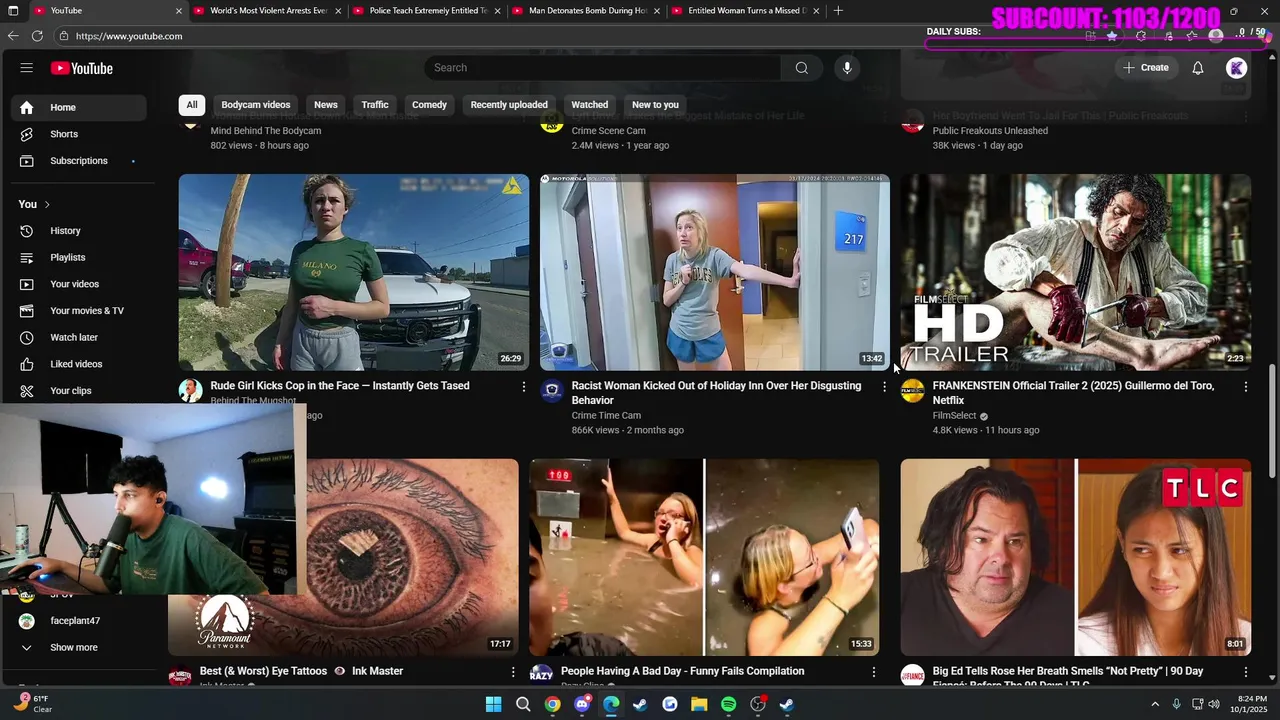Select the Watched filter chip
1280x720 pixels.
click(x=590, y=105)
